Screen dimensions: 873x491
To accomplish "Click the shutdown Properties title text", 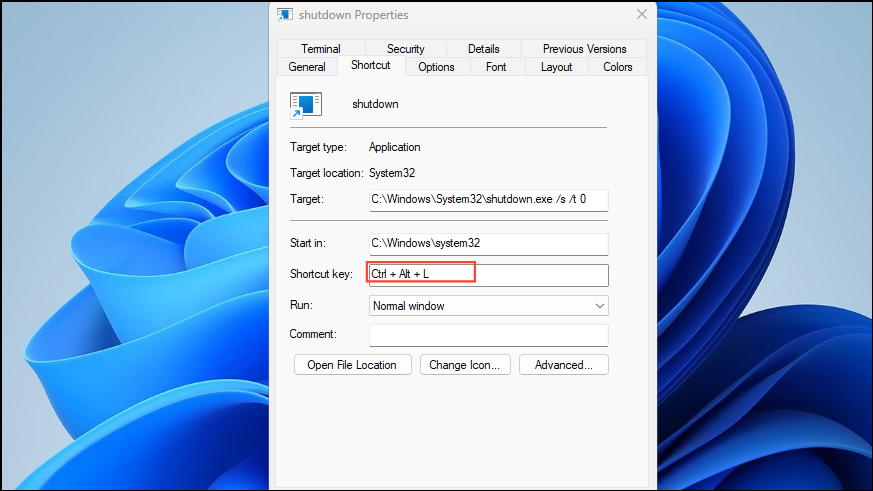I will click(354, 15).
